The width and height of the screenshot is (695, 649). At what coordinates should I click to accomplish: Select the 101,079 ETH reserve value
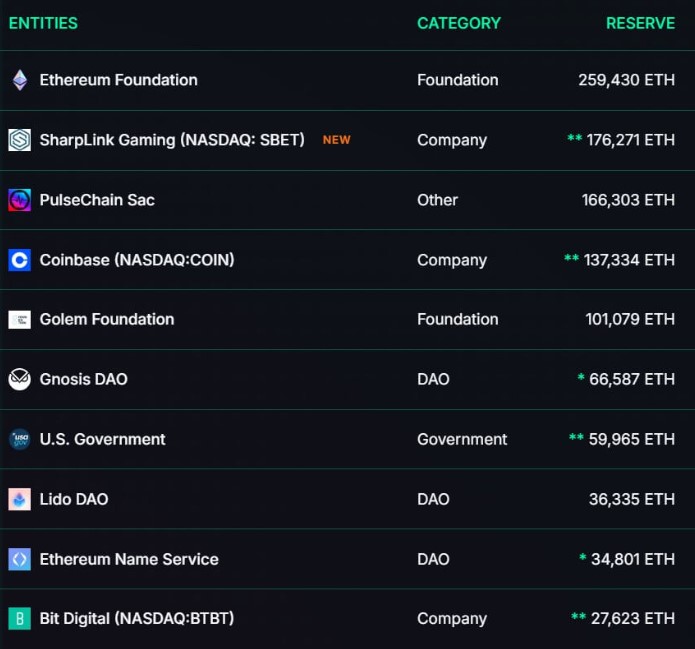click(x=630, y=320)
